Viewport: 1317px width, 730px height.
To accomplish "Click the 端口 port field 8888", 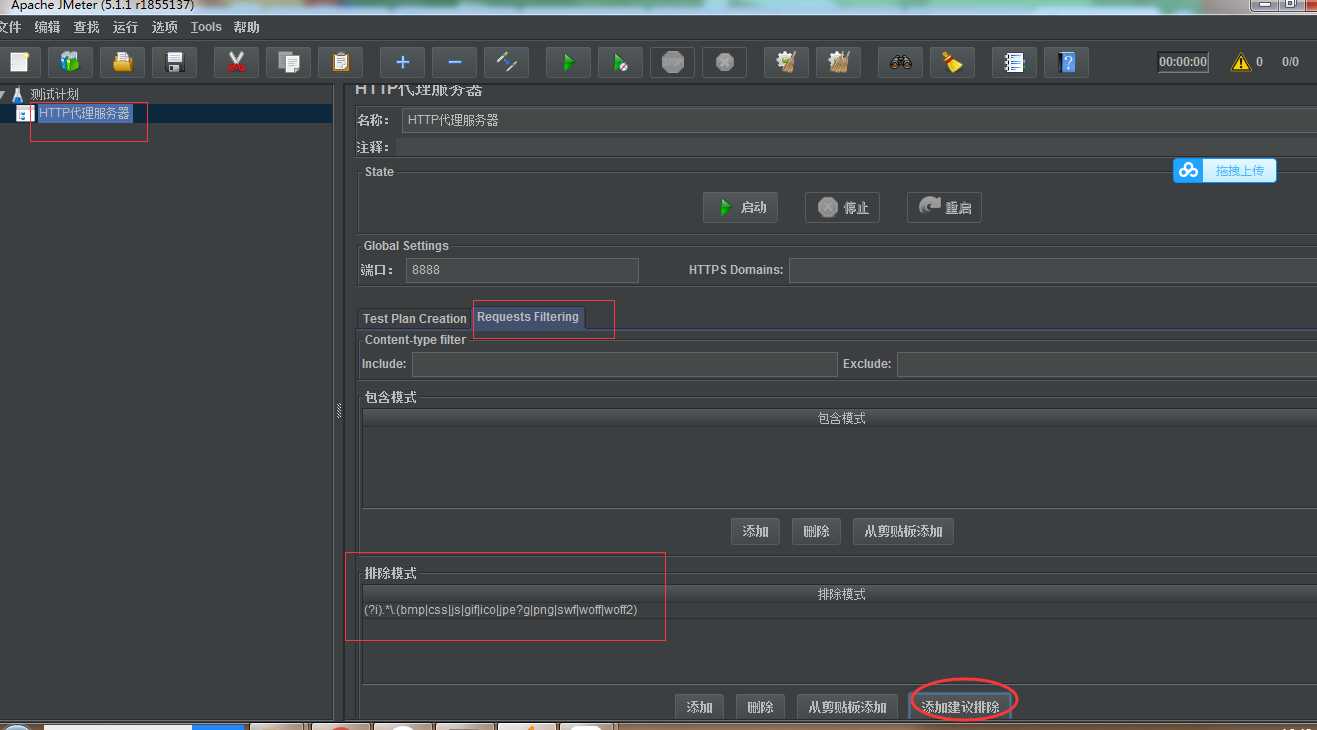I will pyautogui.click(x=522, y=270).
